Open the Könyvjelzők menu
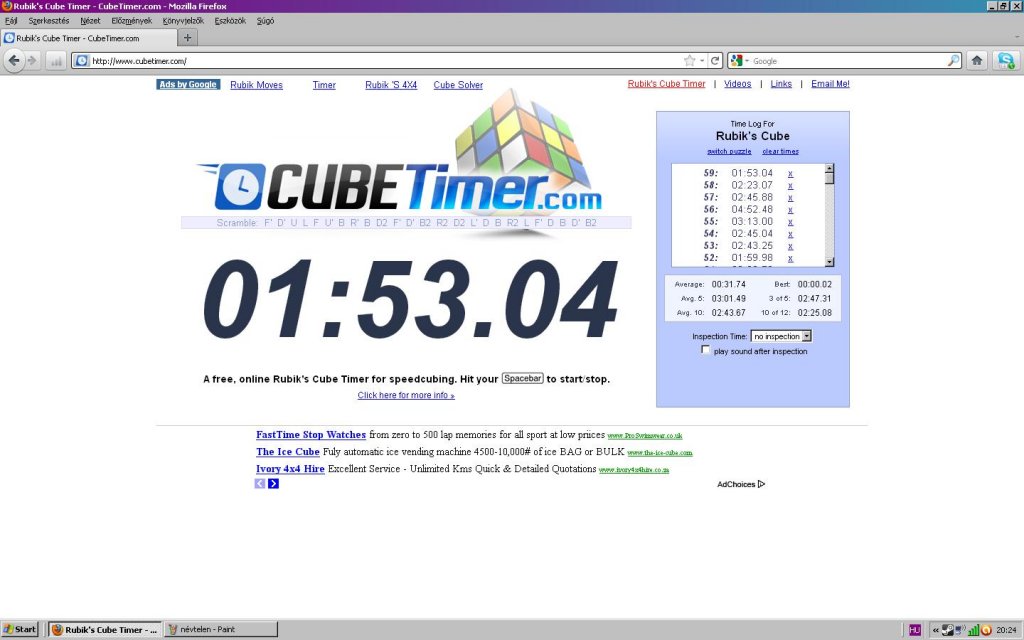The width and height of the screenshot is (1024, 640). tap(184, 21)
